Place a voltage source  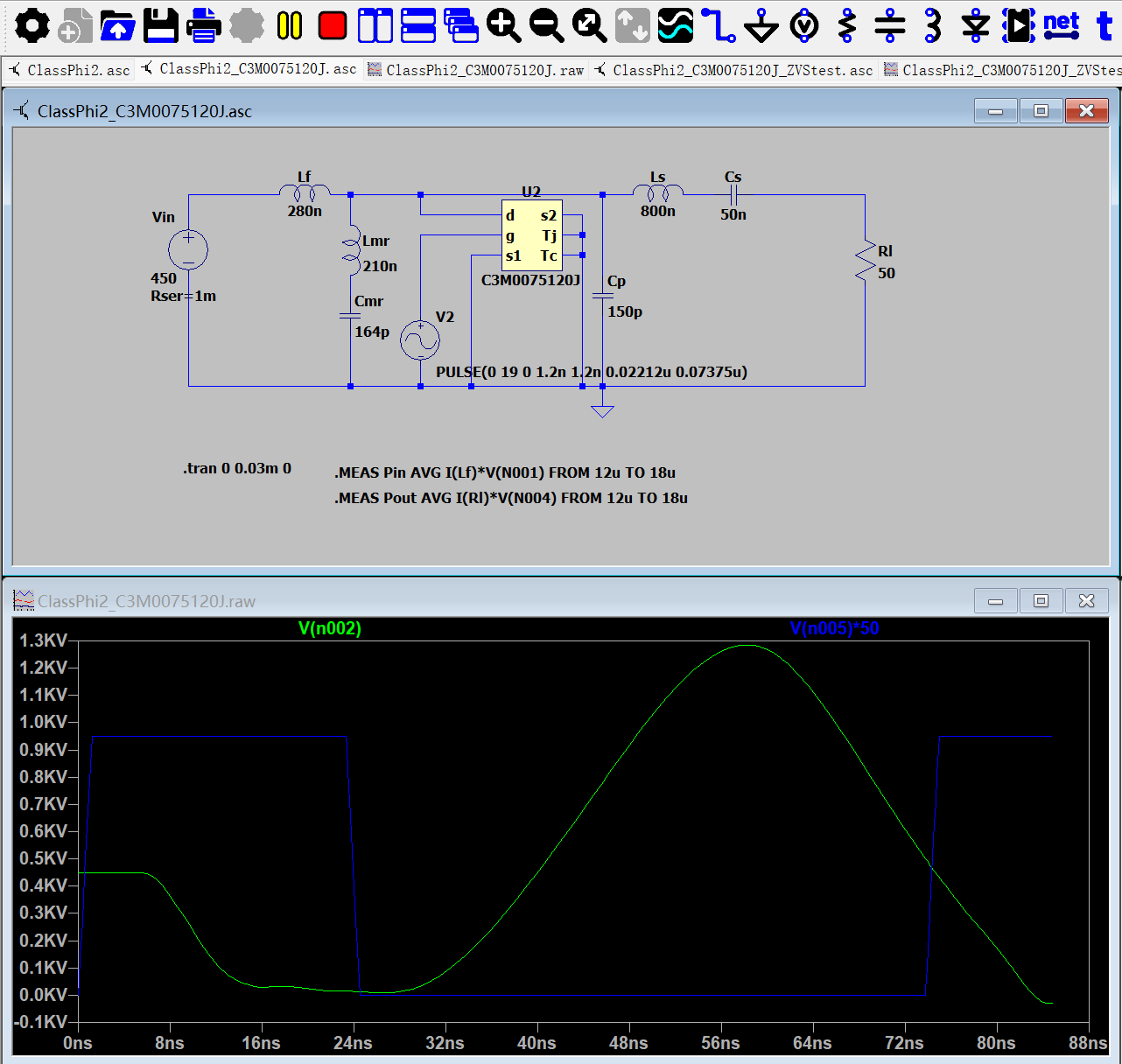pyautogui.click(x=804, y=26)
